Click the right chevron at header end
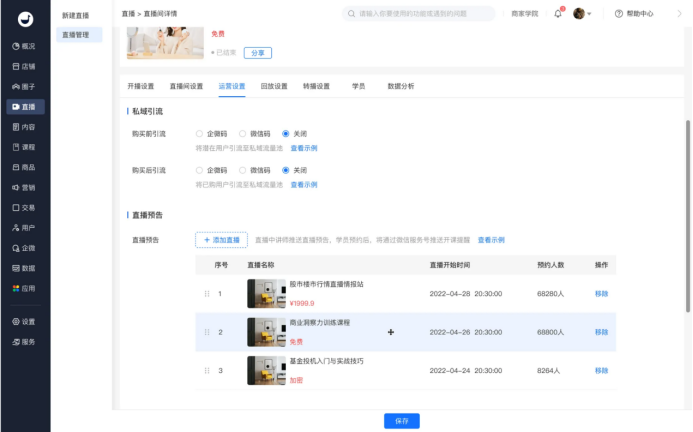This screenshot has height=432, width=693. click(679, 14)
